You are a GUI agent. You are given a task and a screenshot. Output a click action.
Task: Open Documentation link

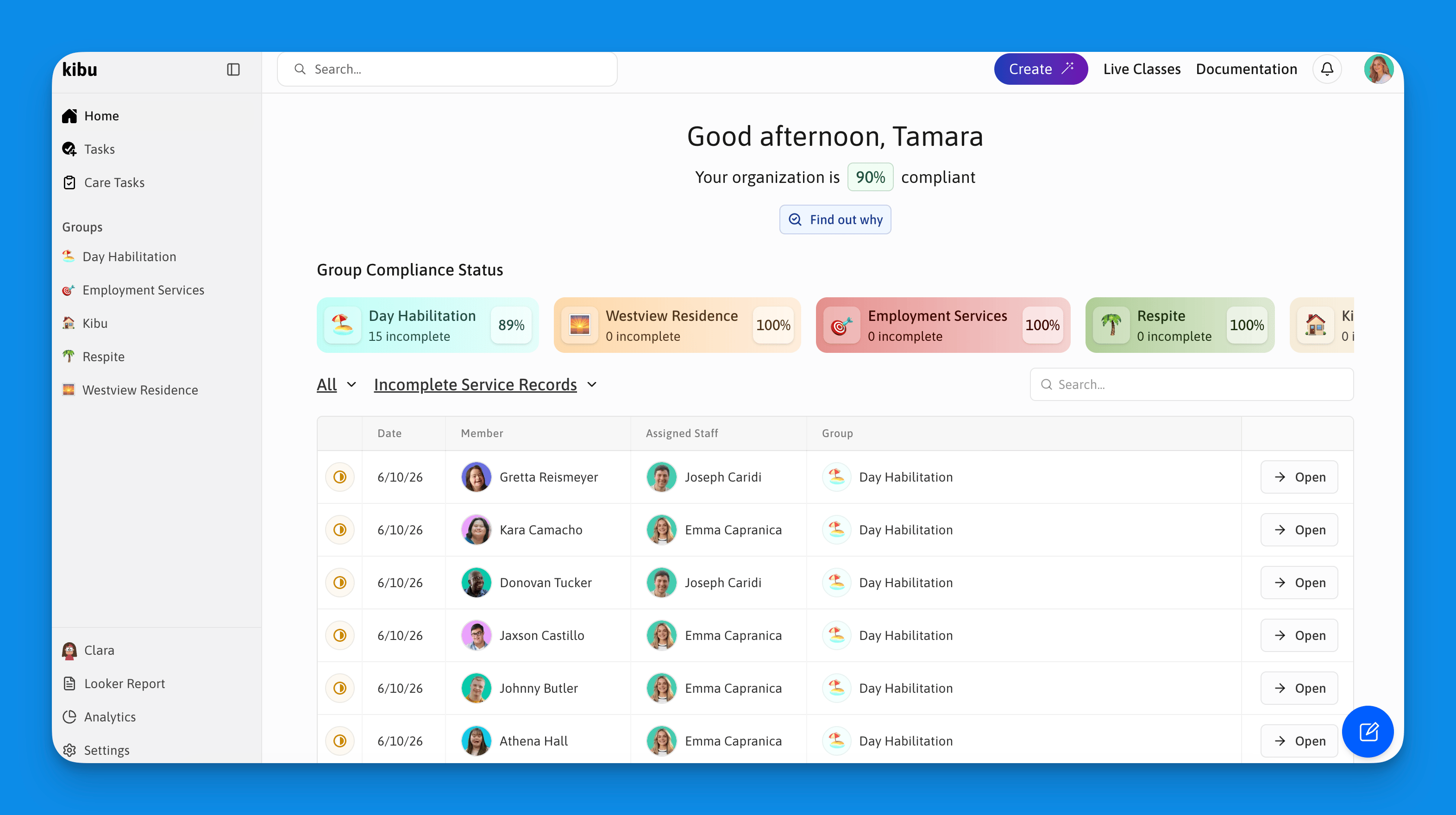point(1246,69)
